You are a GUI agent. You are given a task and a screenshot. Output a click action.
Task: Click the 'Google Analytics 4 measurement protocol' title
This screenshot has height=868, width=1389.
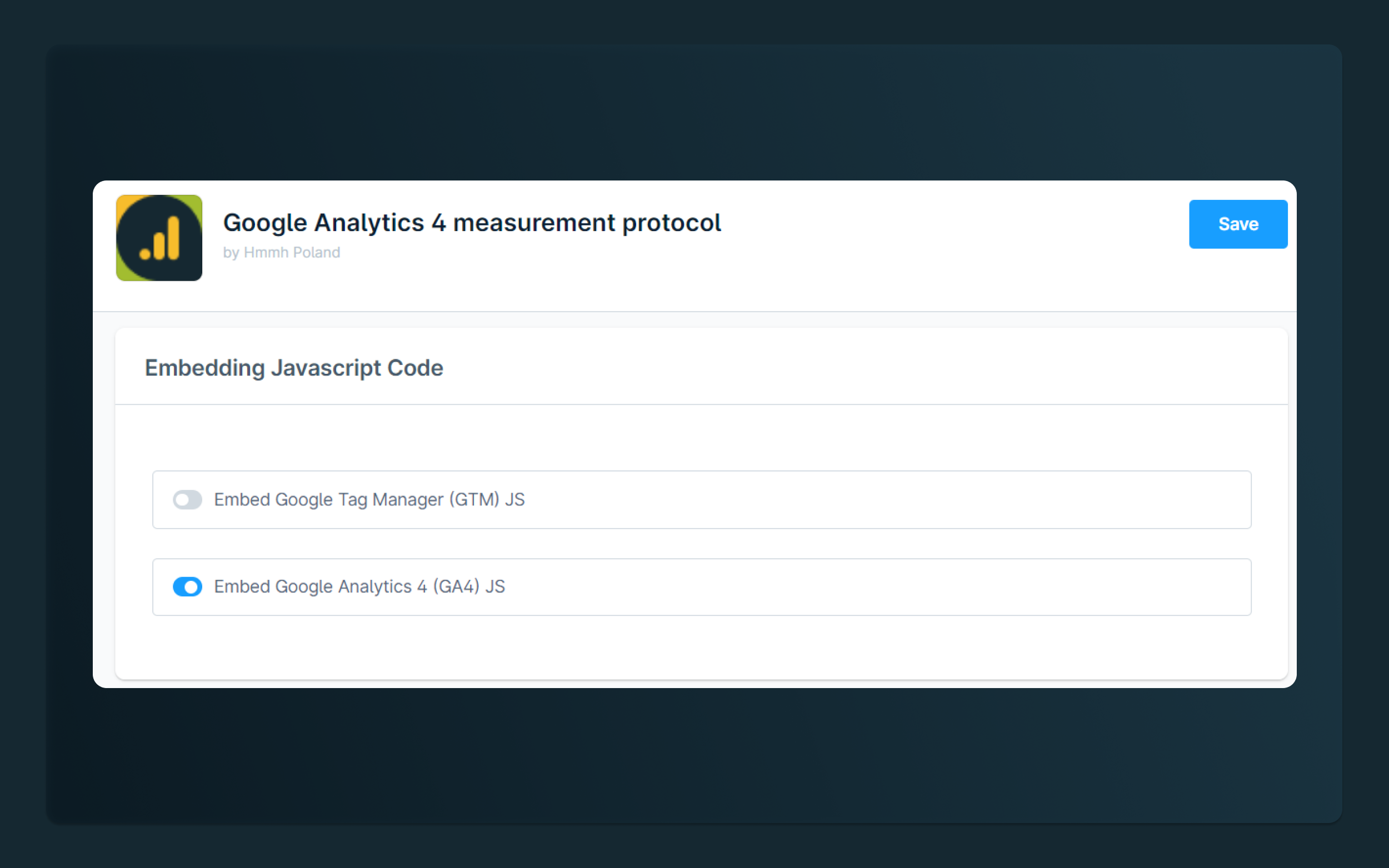coord(472,223)
